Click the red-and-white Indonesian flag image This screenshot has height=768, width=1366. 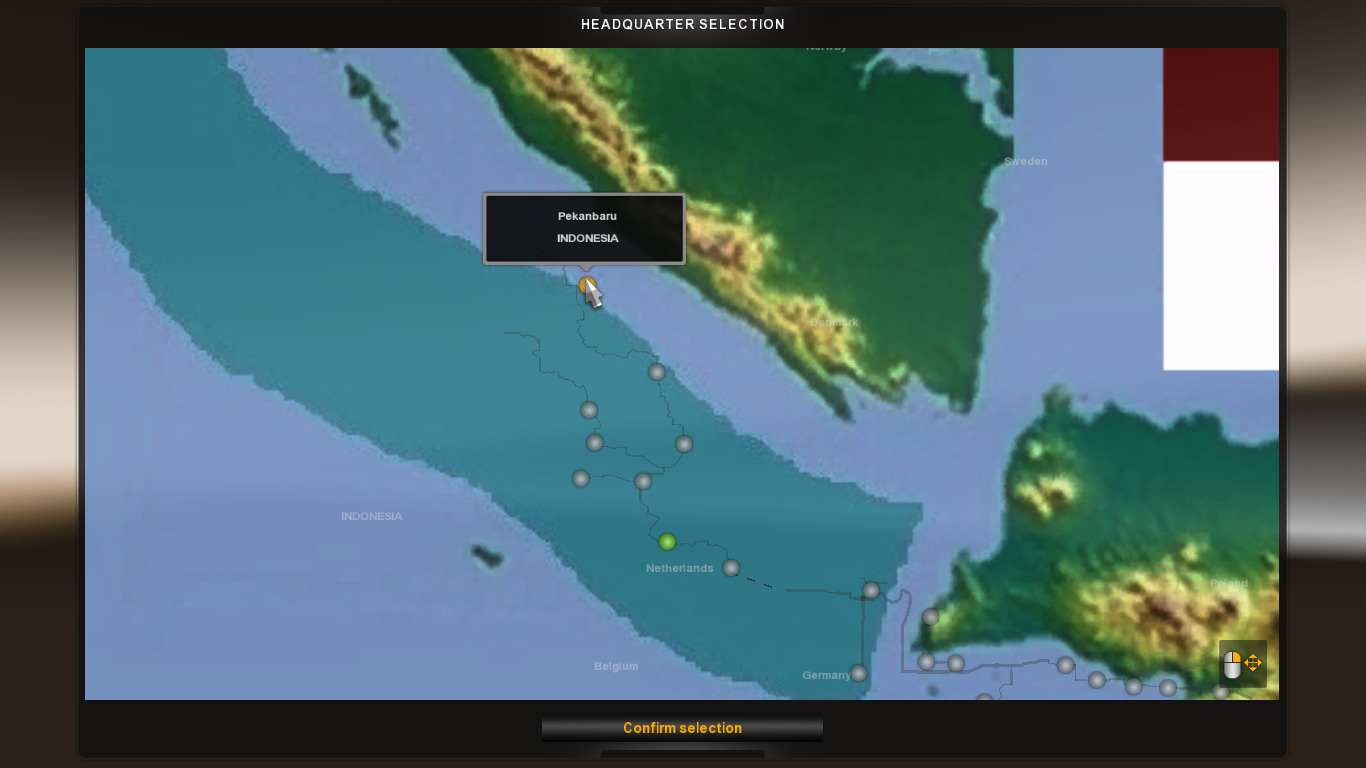[x=1220, y=210]
